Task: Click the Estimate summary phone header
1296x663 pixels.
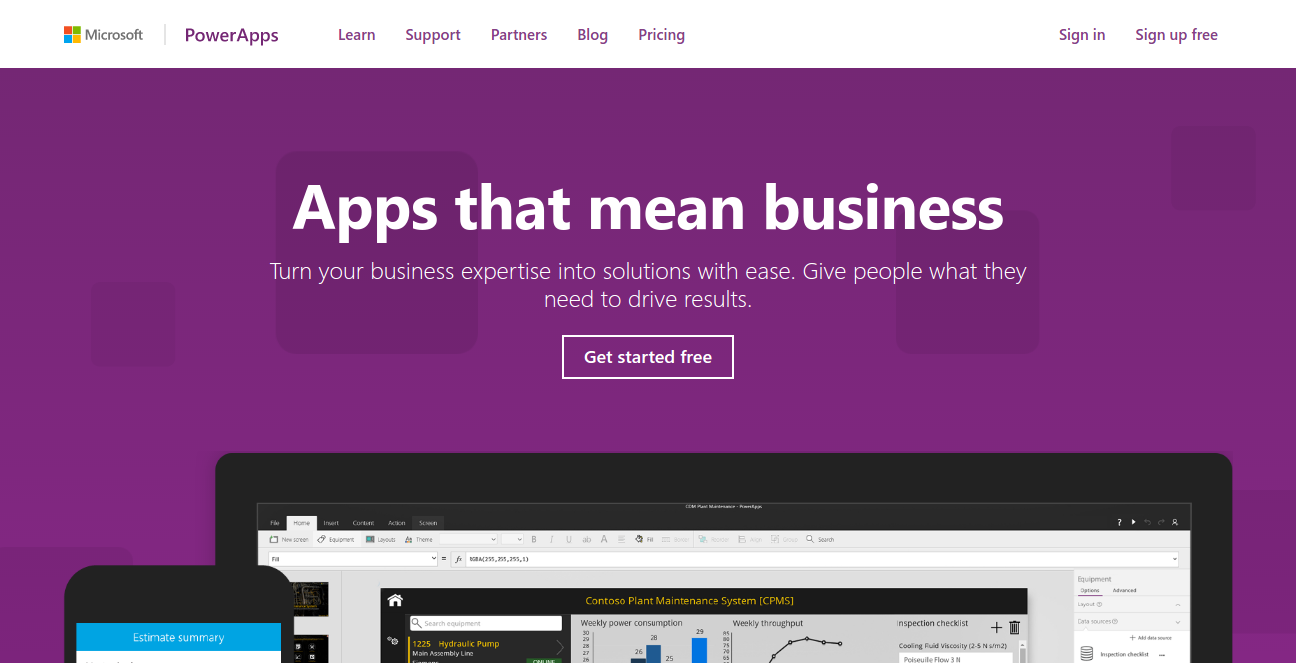Action: 179,637
